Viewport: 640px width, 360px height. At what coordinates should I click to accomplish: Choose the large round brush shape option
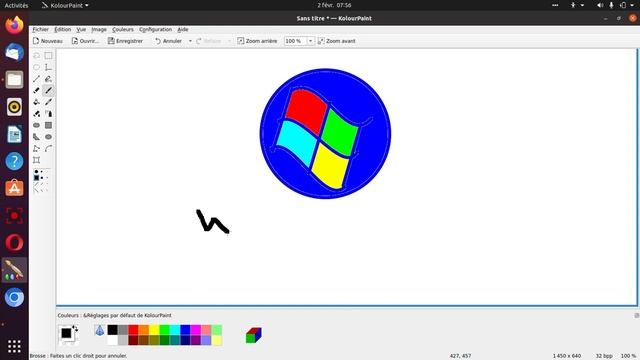pyautogui.click(x=36, y=172)
